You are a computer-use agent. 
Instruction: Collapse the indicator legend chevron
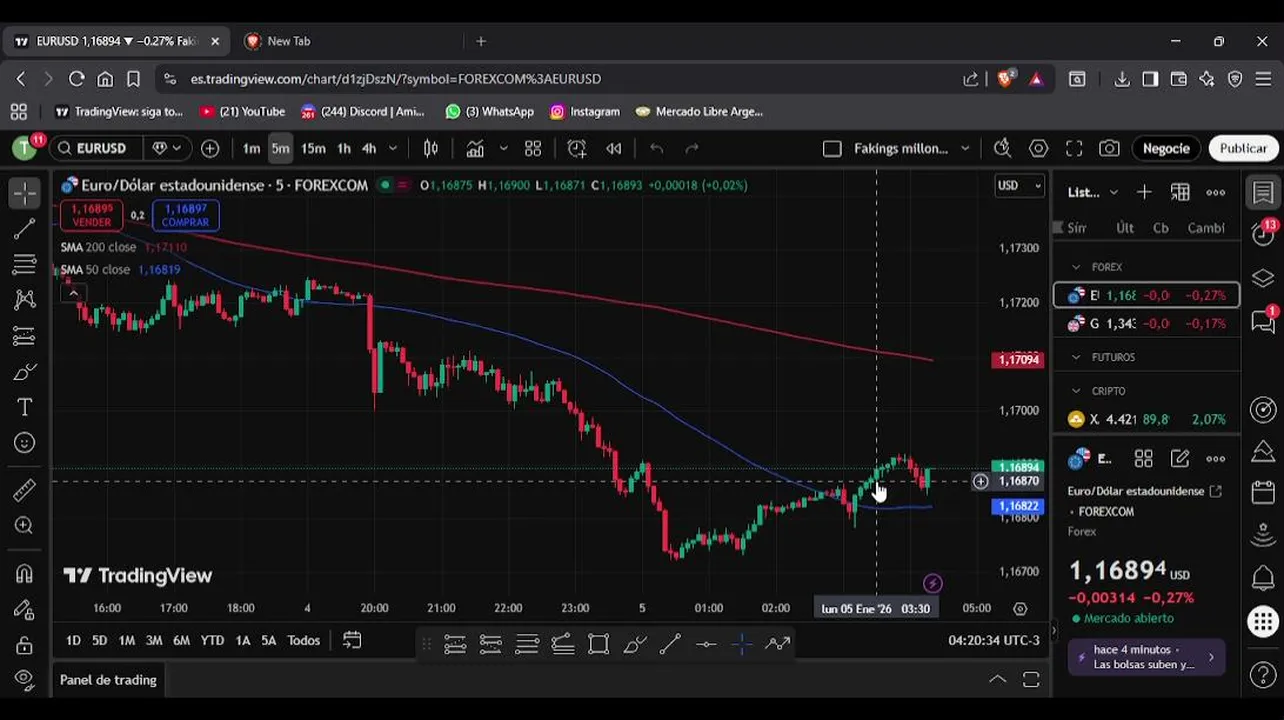[x=73, y=293]
